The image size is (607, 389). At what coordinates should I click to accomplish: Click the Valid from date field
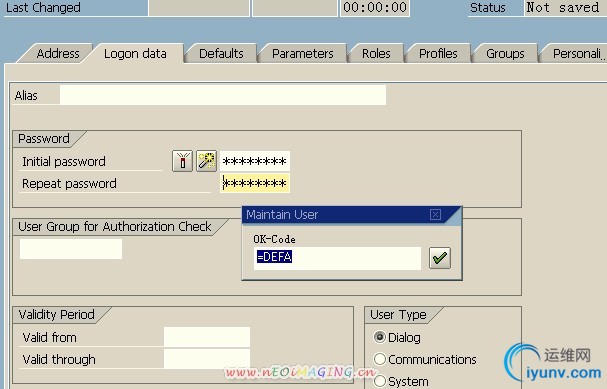tap(207, 337)
